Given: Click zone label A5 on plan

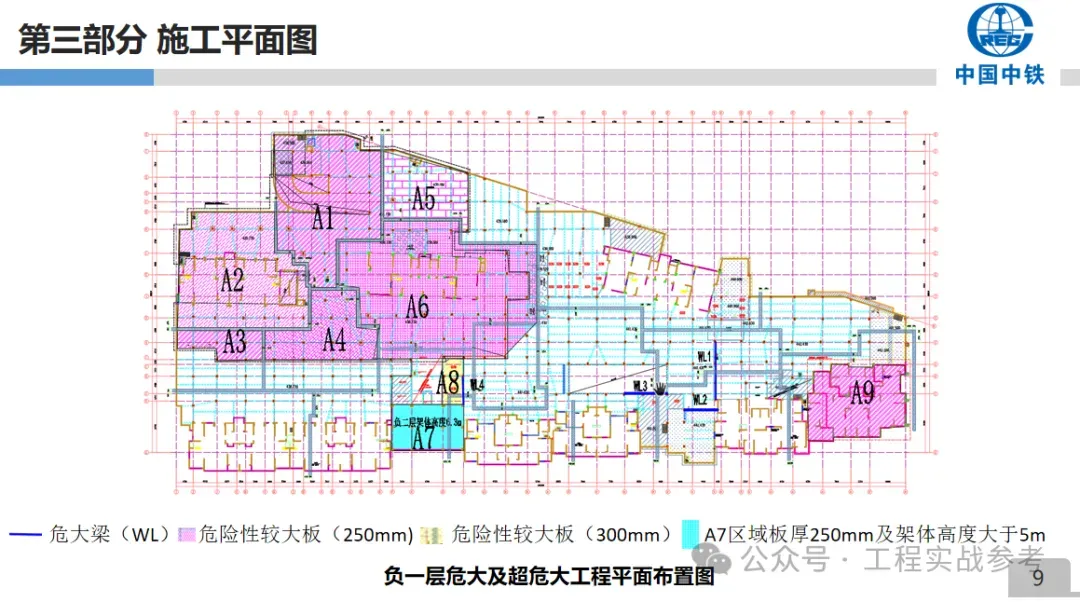Looking at the screenshot, I should [424, 198].
